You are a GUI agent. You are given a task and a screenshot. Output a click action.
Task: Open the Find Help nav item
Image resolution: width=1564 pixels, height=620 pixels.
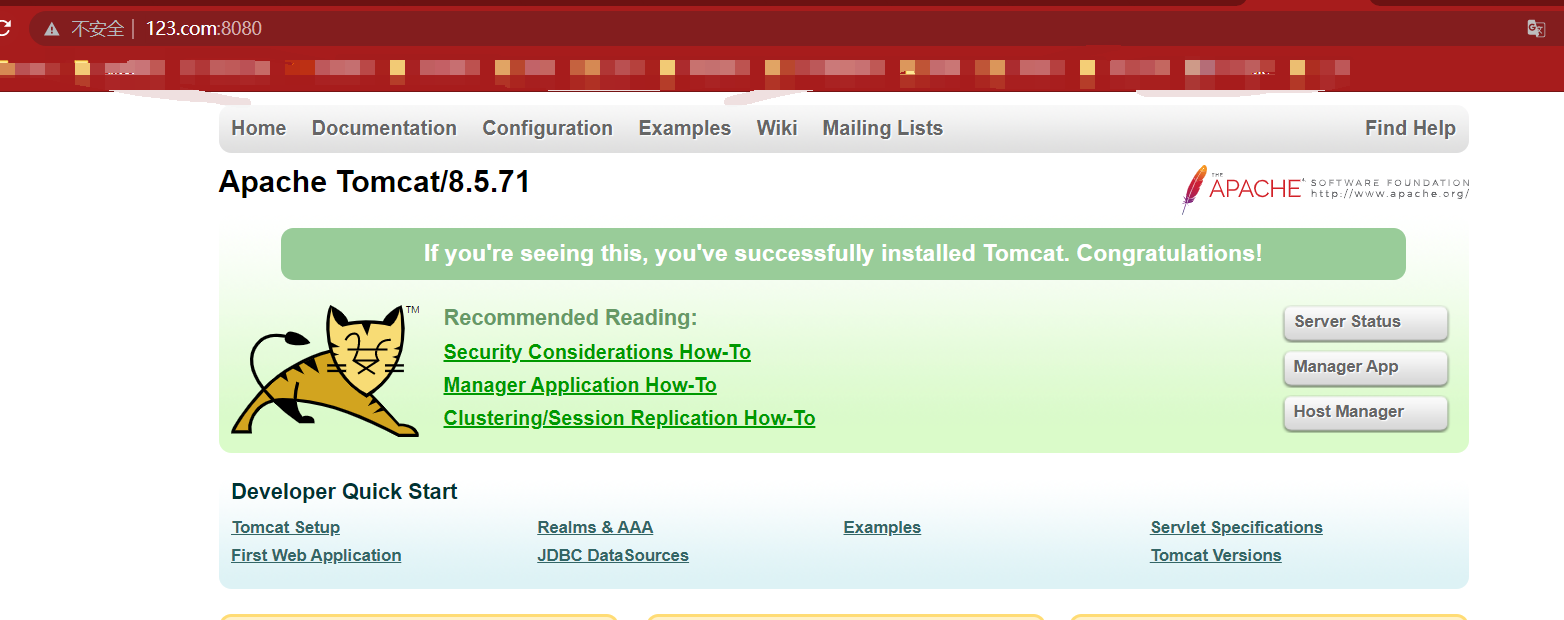pyautogui.click(x=1410, y=128)
